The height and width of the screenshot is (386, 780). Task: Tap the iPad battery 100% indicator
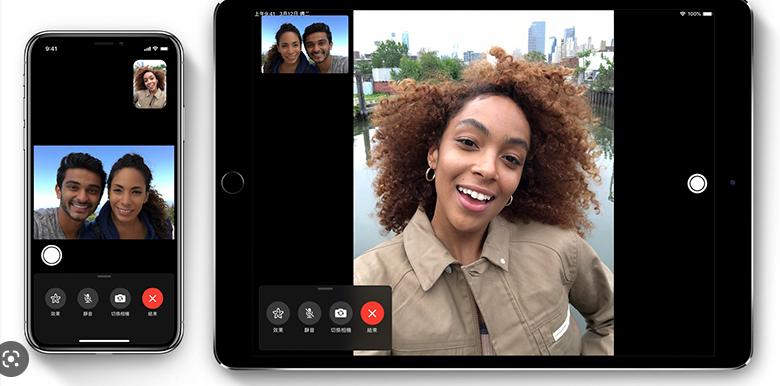[700, 14]
